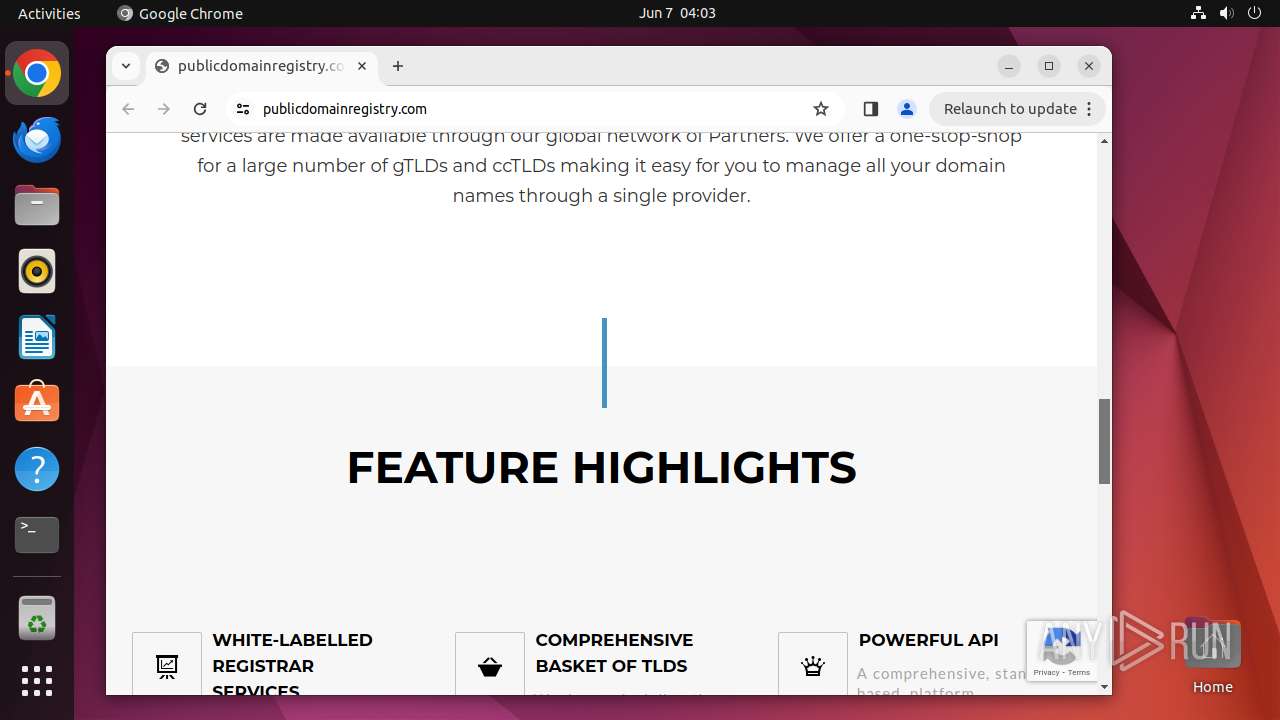Viewport: 1280px width, 720px height.
Task: View site information icon
Action: [x=242, y=109]
